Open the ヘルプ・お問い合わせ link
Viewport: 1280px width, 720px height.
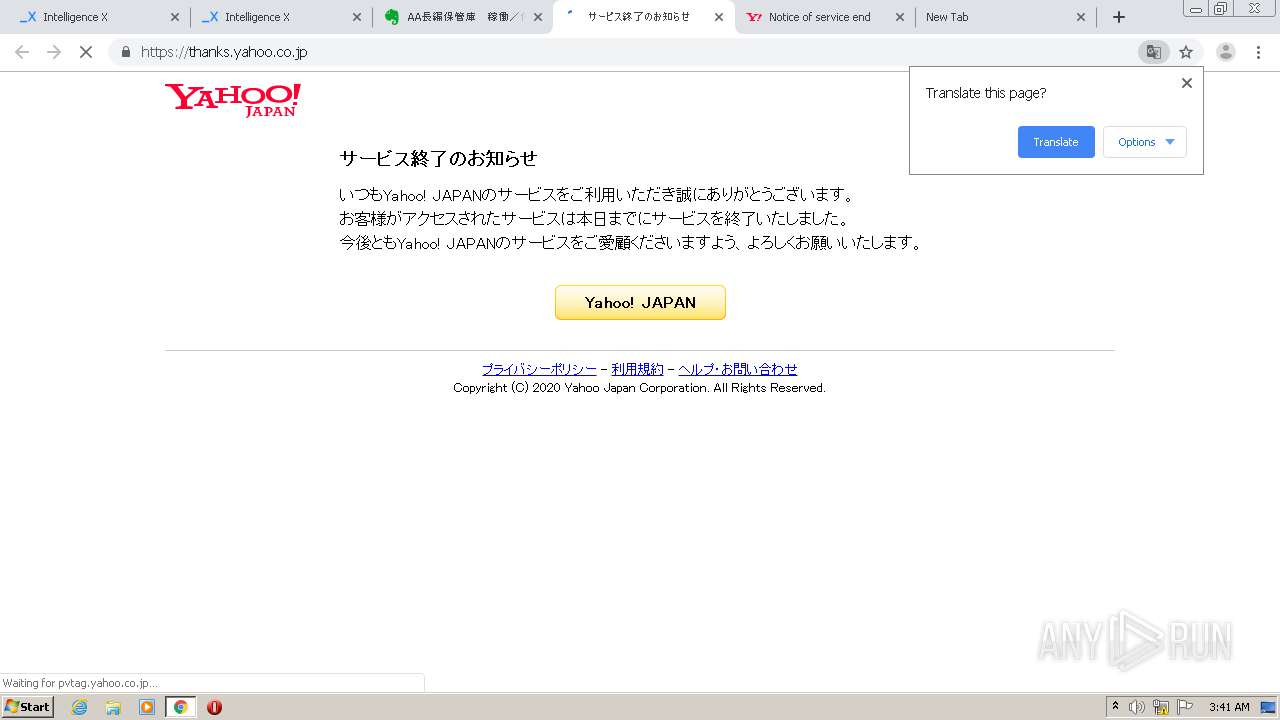pos(738,369)
